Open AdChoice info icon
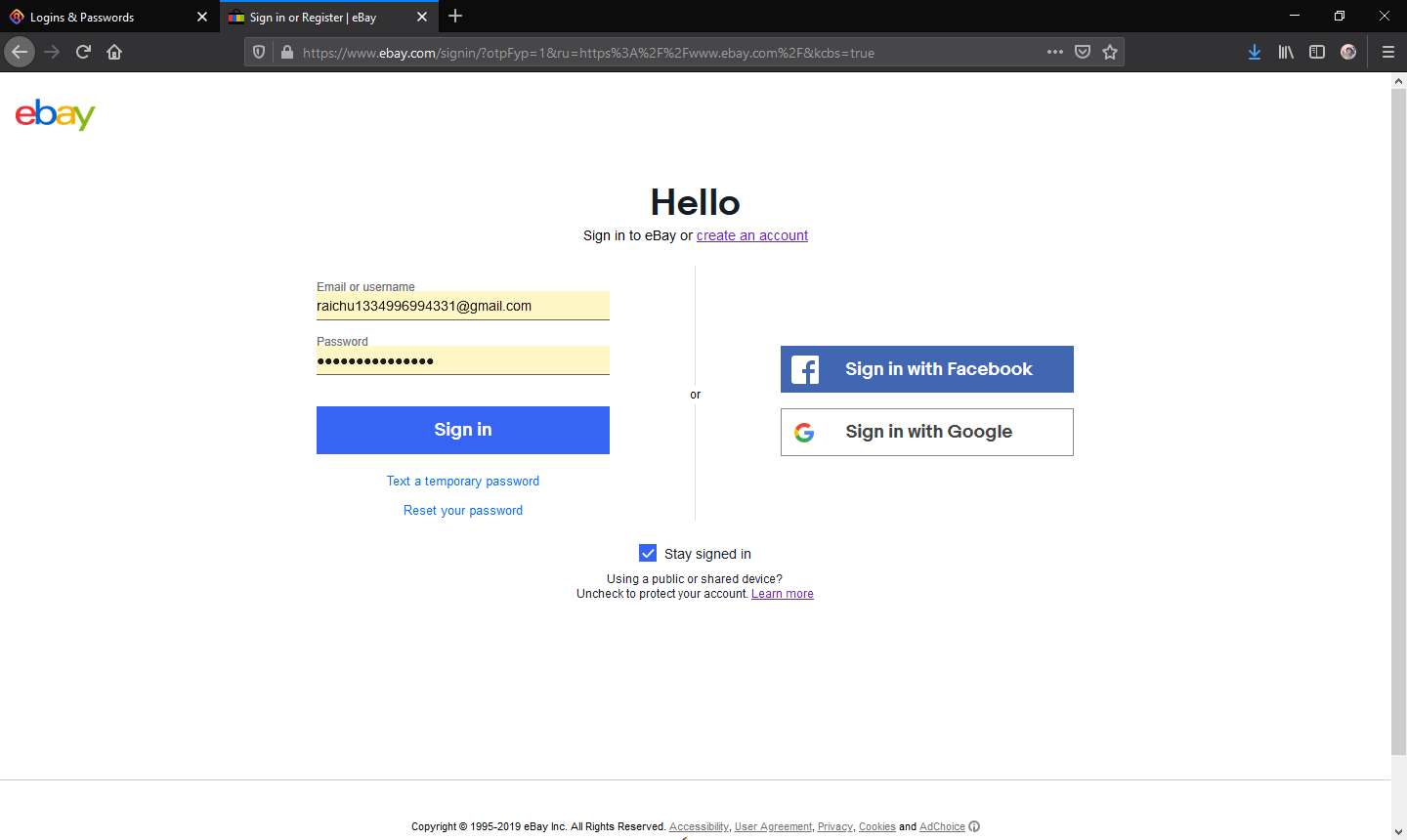The width and height of the screenshot is (1407, 840). point(974,826)
